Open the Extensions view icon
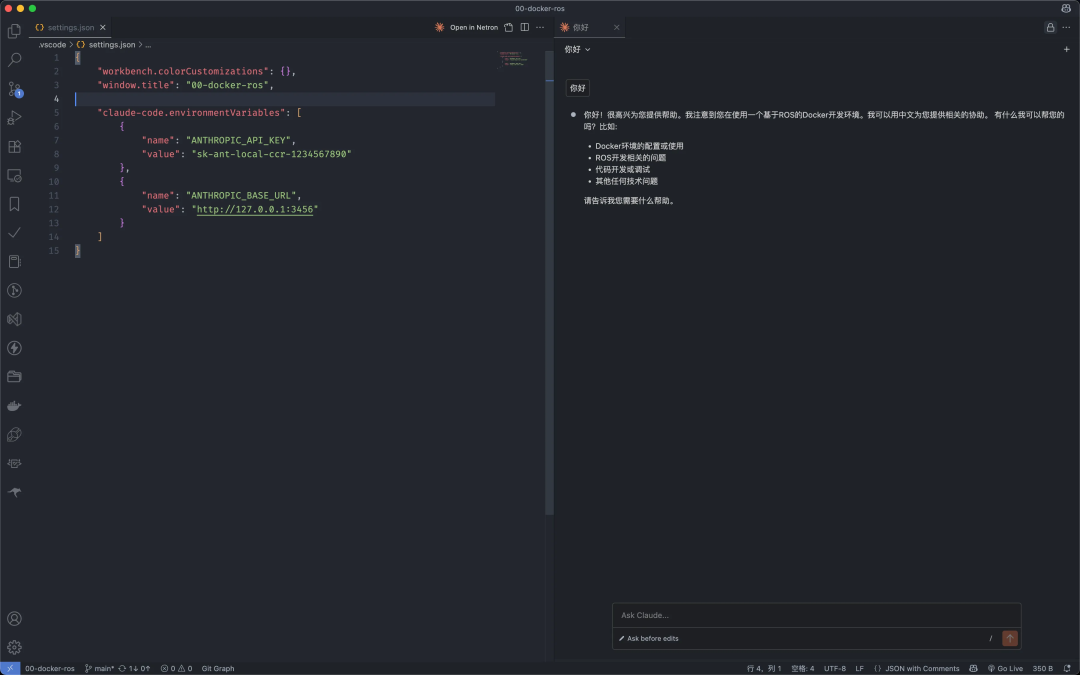The width and height of the screenshot is (1080, 675). tap(14, 147)
